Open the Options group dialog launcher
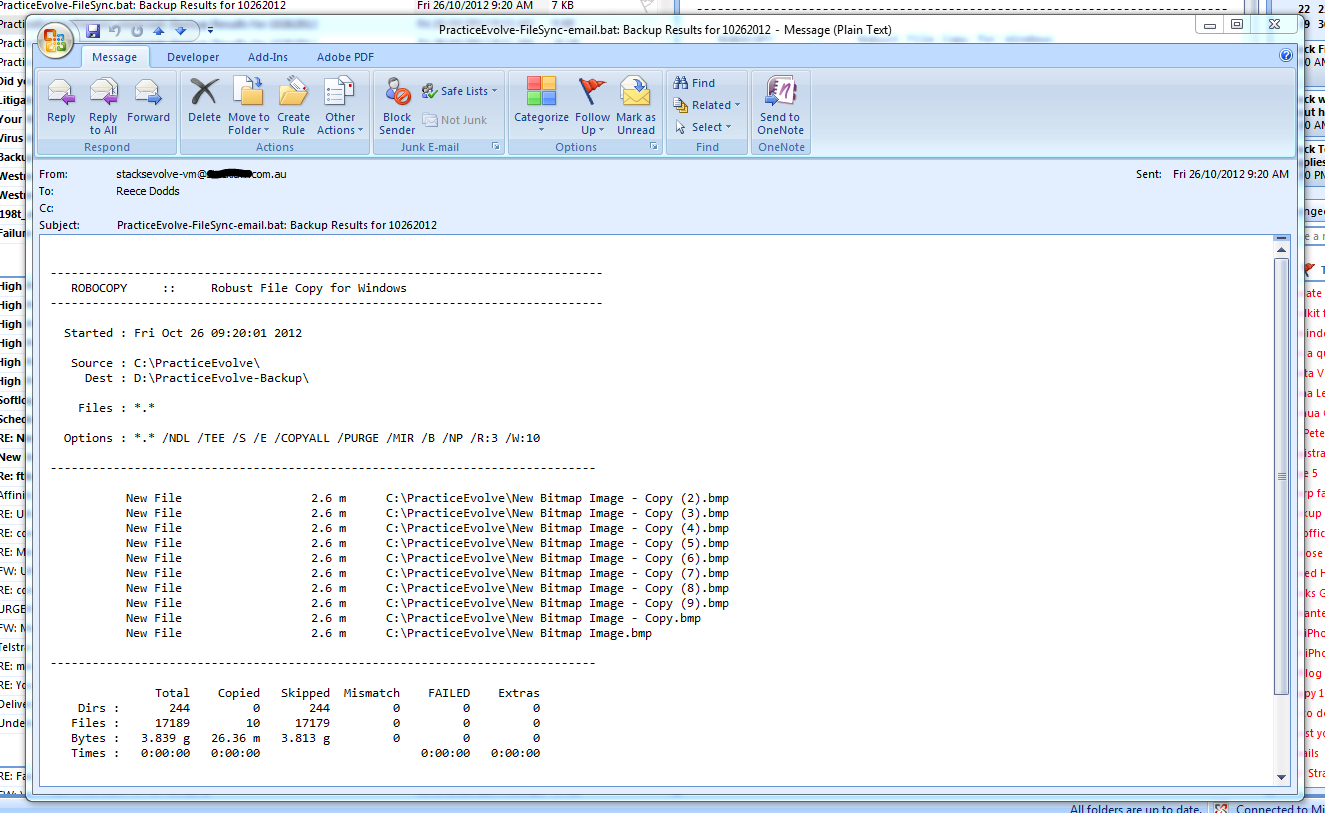Image resolution: width=1325 pixels, height=813 pixels. tap(654, 147)
